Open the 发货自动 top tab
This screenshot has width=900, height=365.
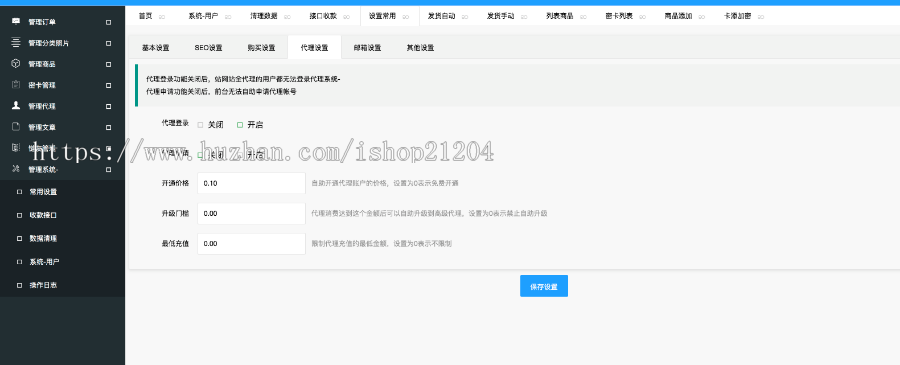click(x=441, y=16)
